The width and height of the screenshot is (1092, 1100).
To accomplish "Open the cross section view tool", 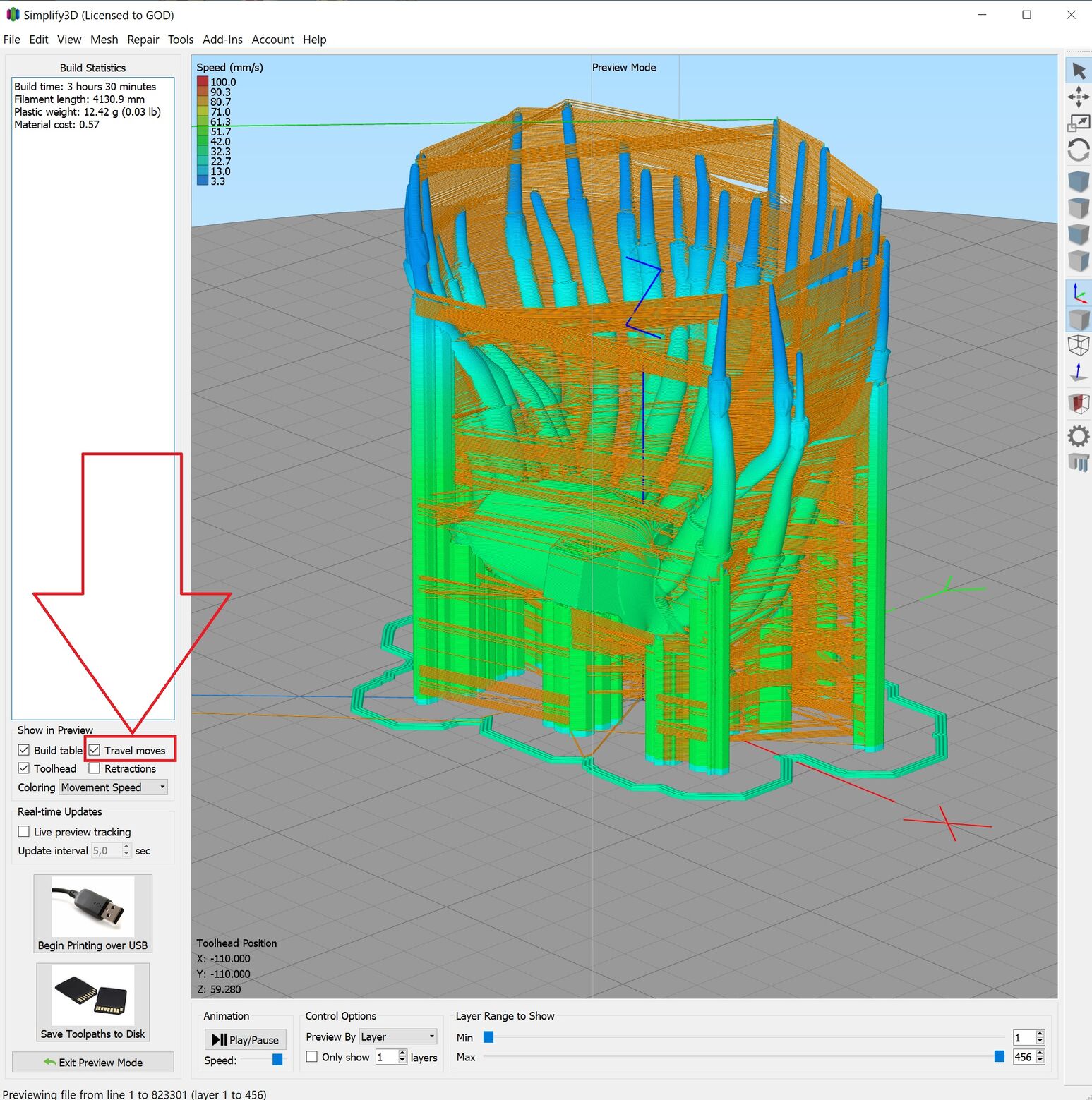I will [1078, 404].
